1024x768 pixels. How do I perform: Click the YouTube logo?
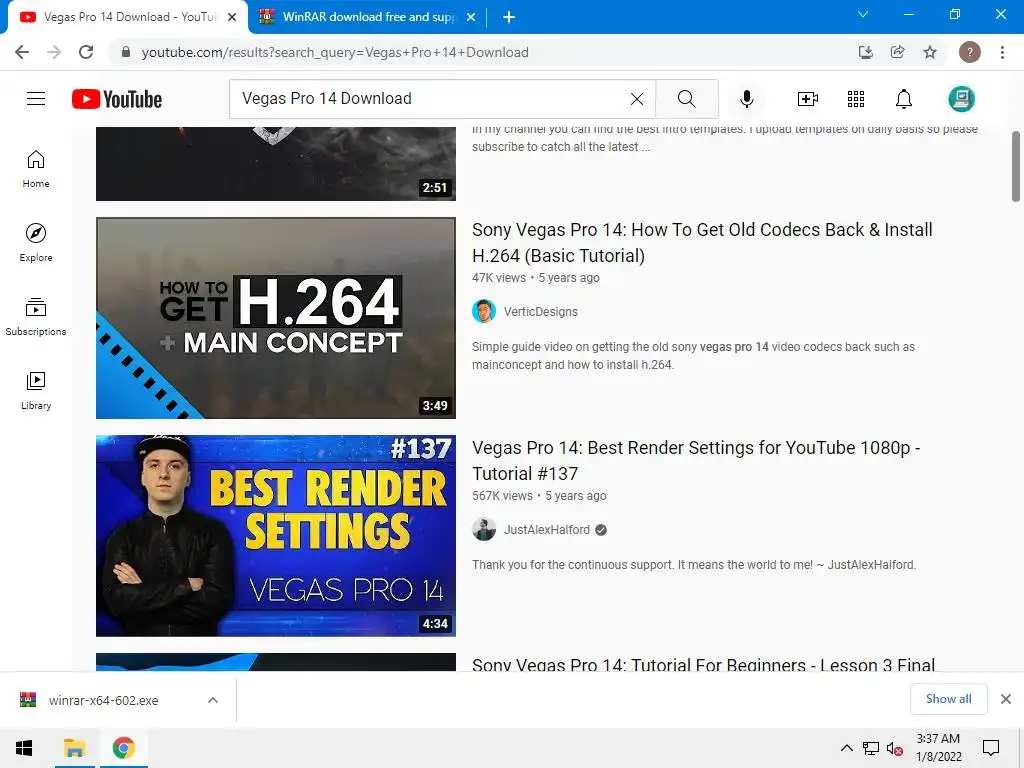(x=117, y=99)
